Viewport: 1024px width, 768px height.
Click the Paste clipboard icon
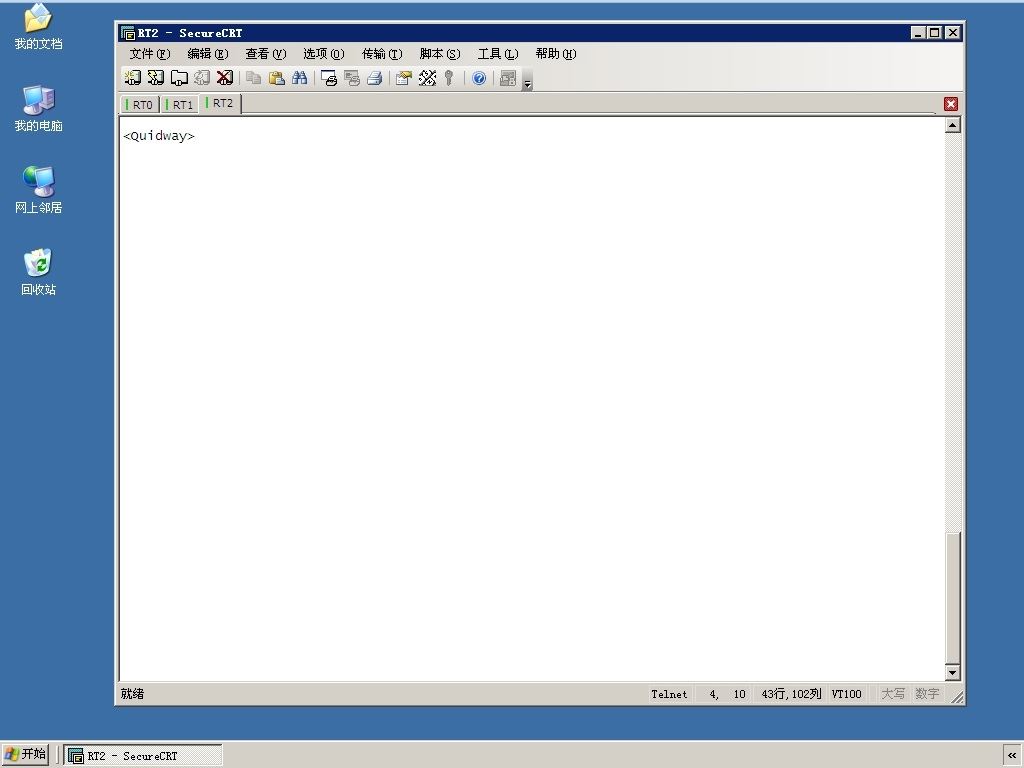tap(277, 78)
